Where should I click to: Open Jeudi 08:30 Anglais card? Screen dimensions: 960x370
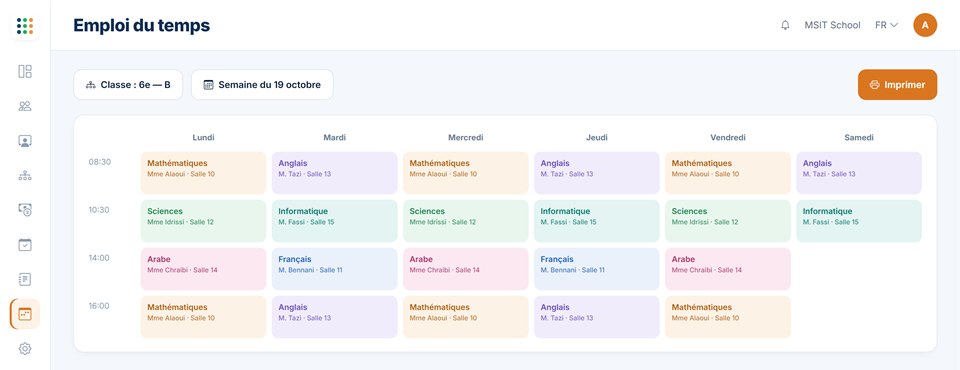[x=596, y=173]
